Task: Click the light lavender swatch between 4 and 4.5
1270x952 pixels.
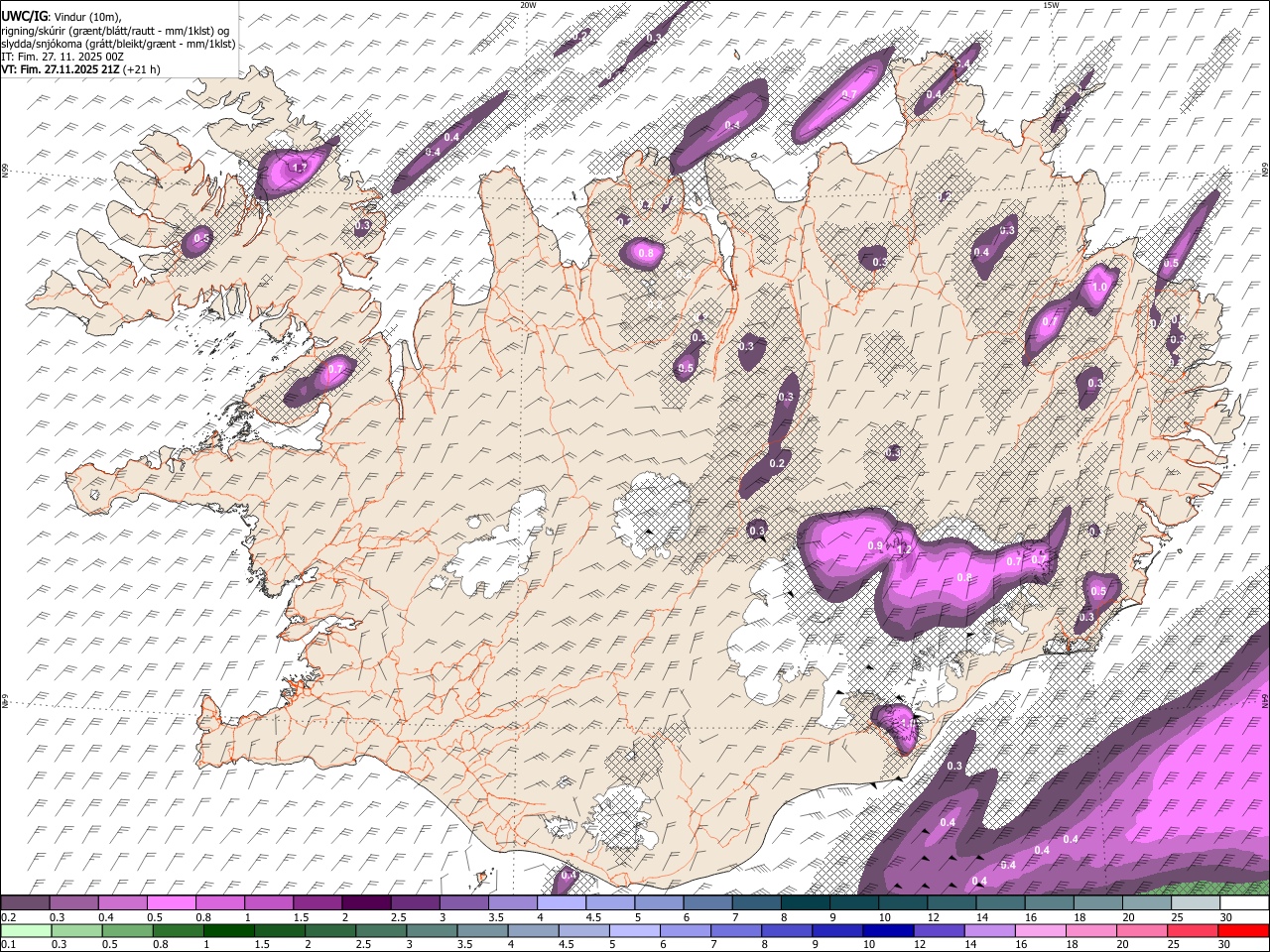Action: coord(561,902)
